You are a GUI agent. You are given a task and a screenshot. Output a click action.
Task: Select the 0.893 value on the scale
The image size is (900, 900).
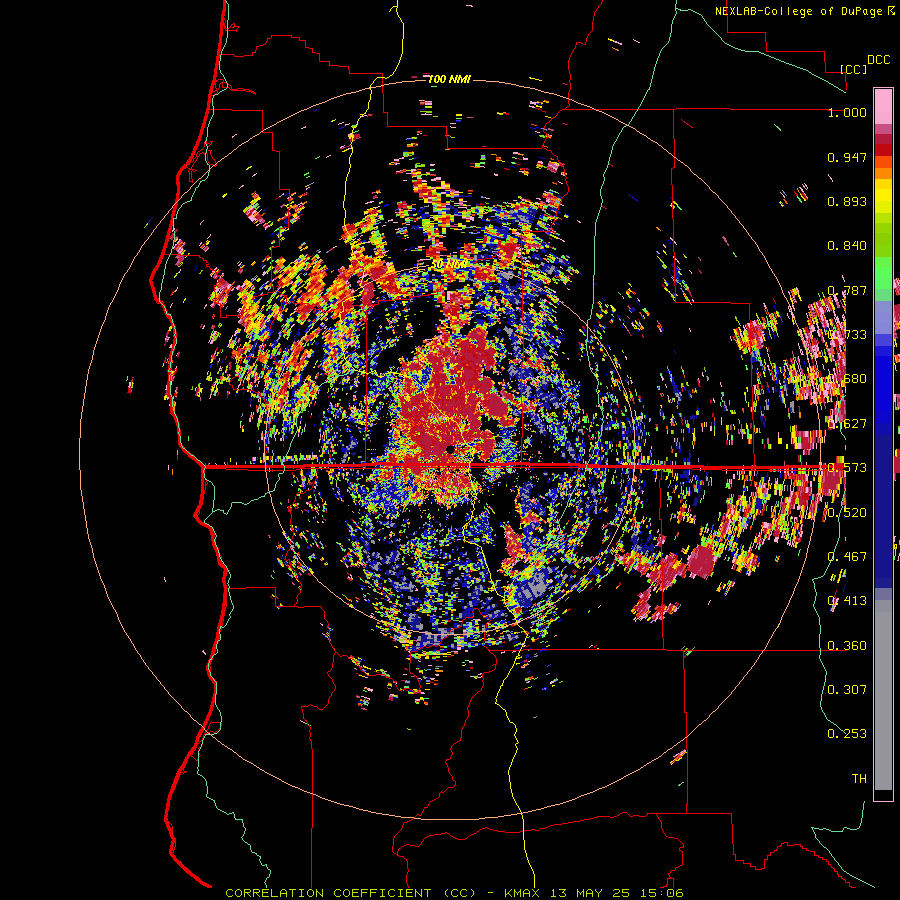(847, 201)
